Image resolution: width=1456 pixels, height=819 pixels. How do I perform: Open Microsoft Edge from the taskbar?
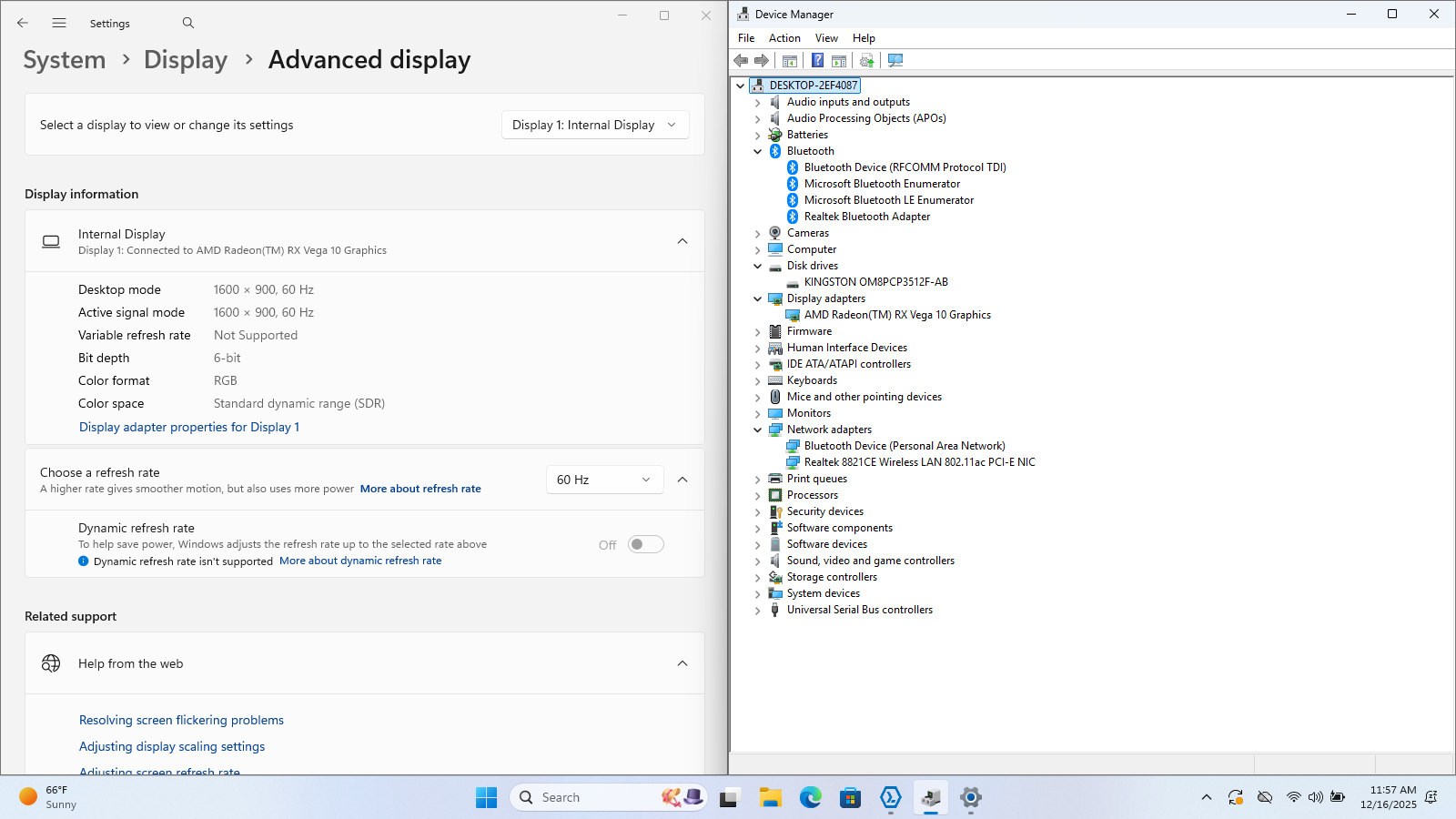tap(810, 798)
